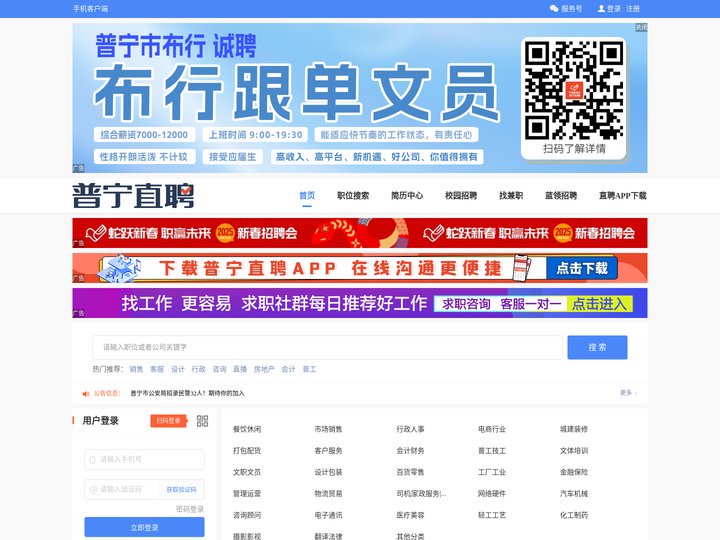Switch to 蓝领招聘 tab
This screenshot has width=720, height=540.
pos(561,196)
